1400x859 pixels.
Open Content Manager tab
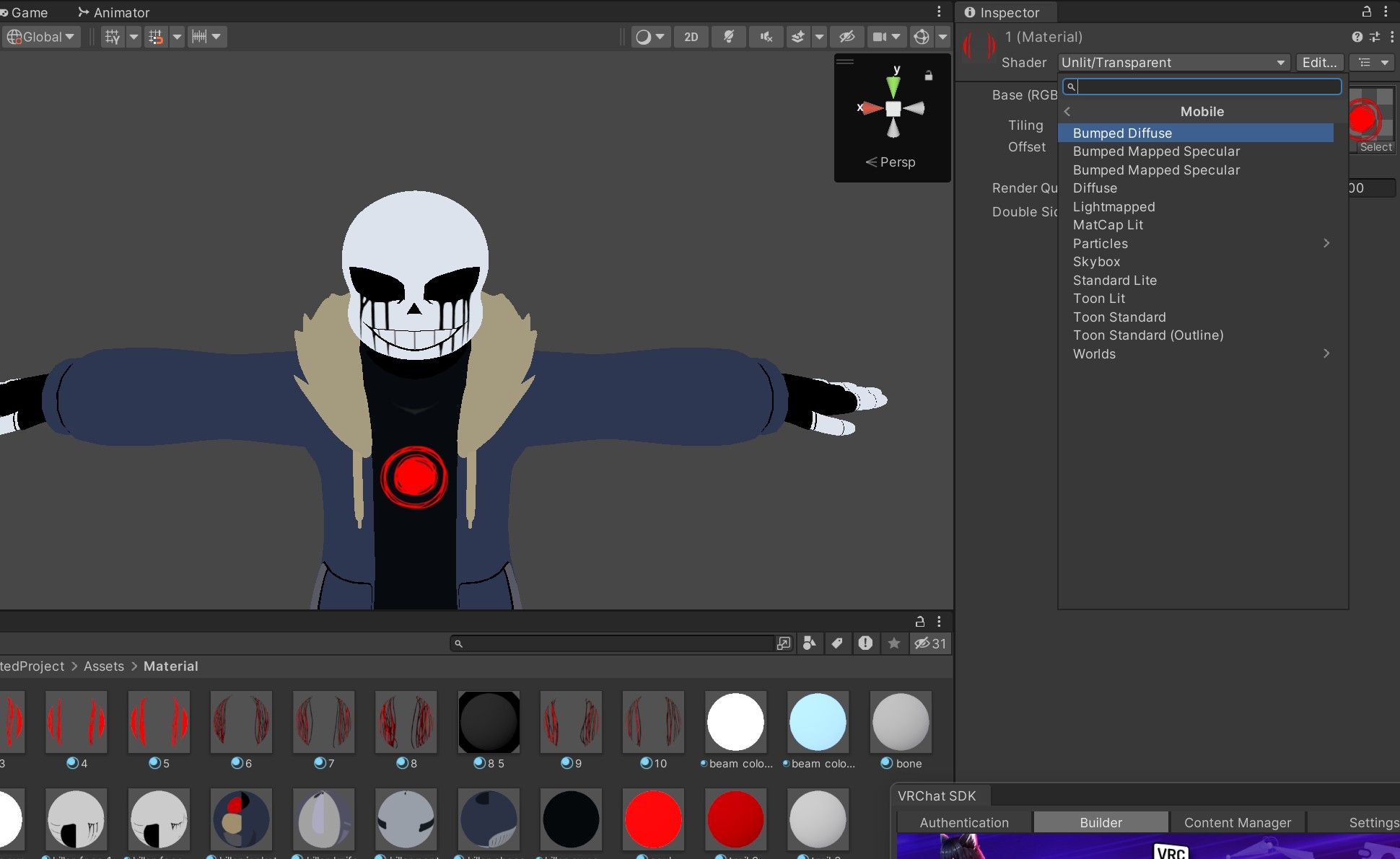1237,823
